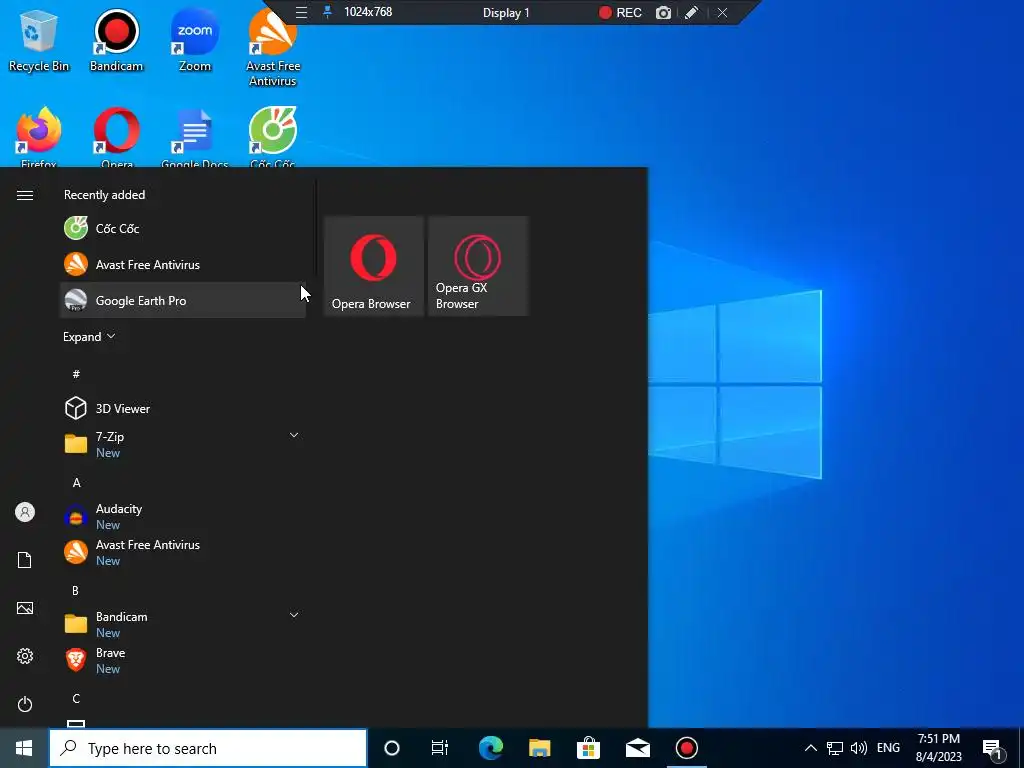Take a screenshot with camera icon
1024x768 pixels.
click(x=664, y=12)
